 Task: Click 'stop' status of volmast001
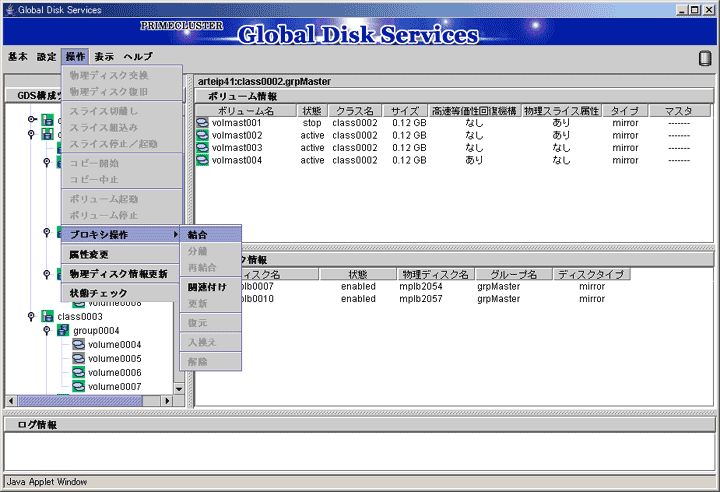312,123
